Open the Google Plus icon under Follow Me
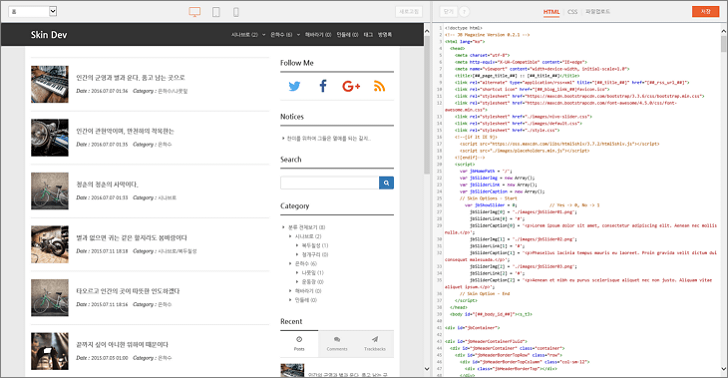 [x=351, y=86]
